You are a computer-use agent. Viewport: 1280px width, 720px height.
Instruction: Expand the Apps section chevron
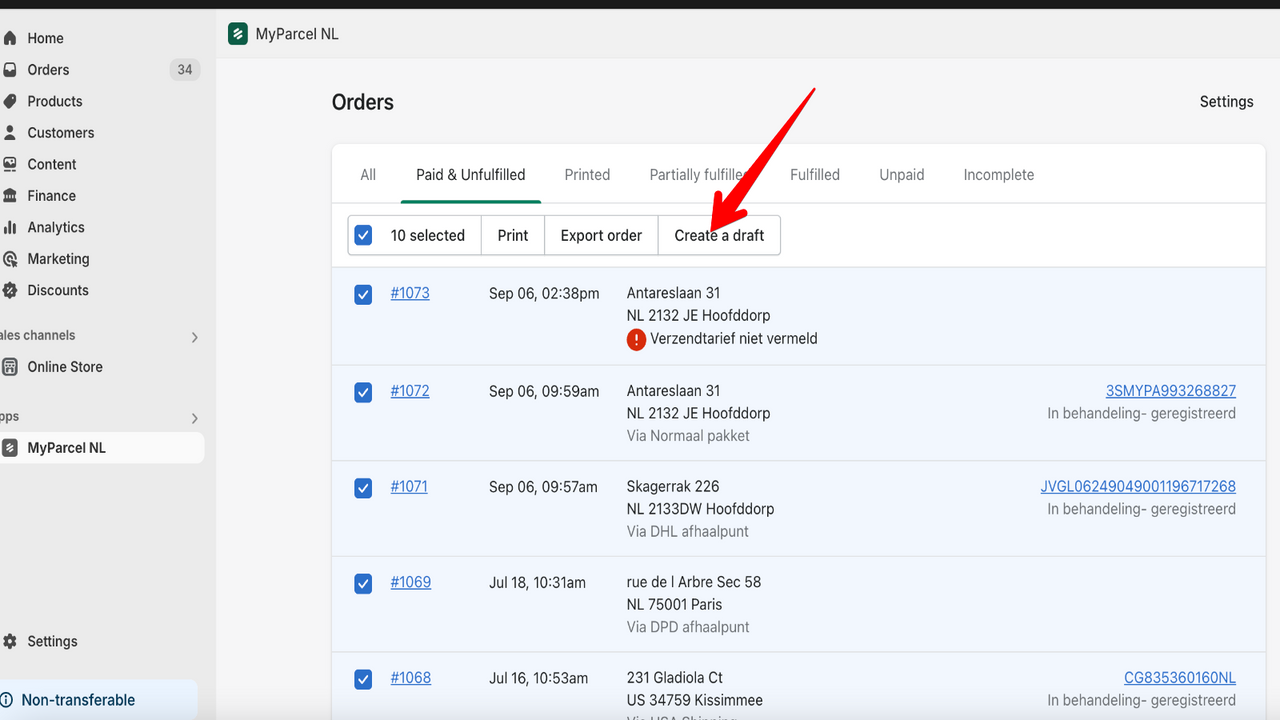pos(195,418)
